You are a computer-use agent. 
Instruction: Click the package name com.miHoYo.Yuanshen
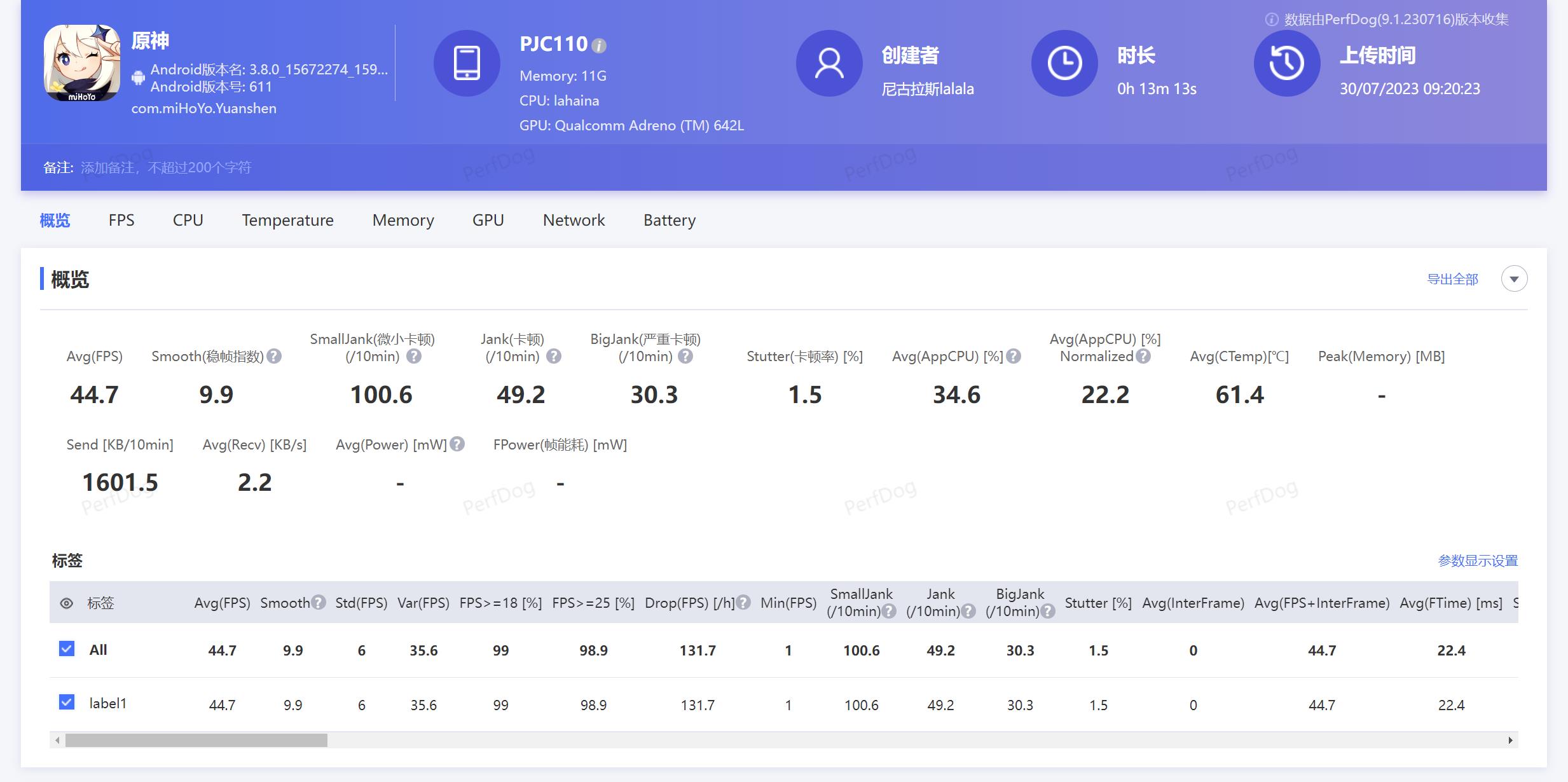tap(203, 109)
